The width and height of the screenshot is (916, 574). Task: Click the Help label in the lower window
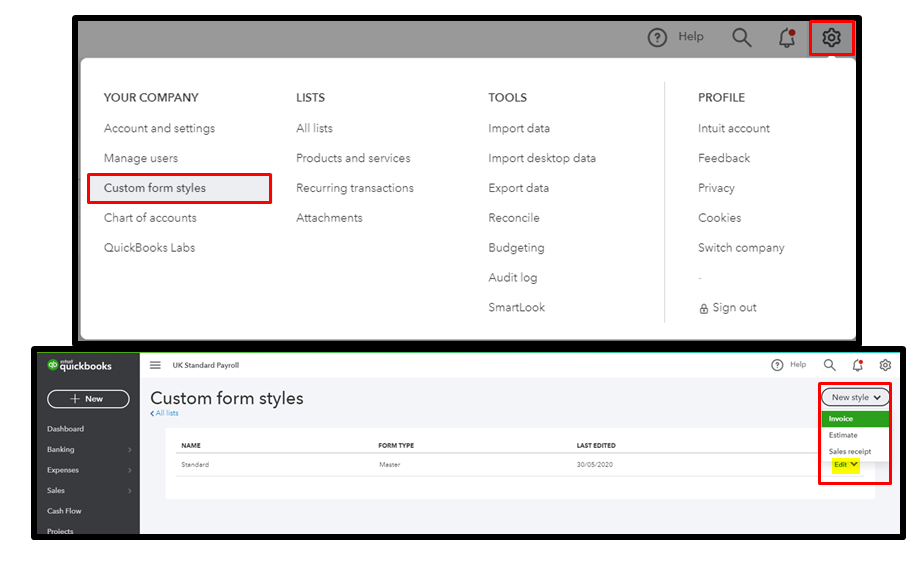798,364
